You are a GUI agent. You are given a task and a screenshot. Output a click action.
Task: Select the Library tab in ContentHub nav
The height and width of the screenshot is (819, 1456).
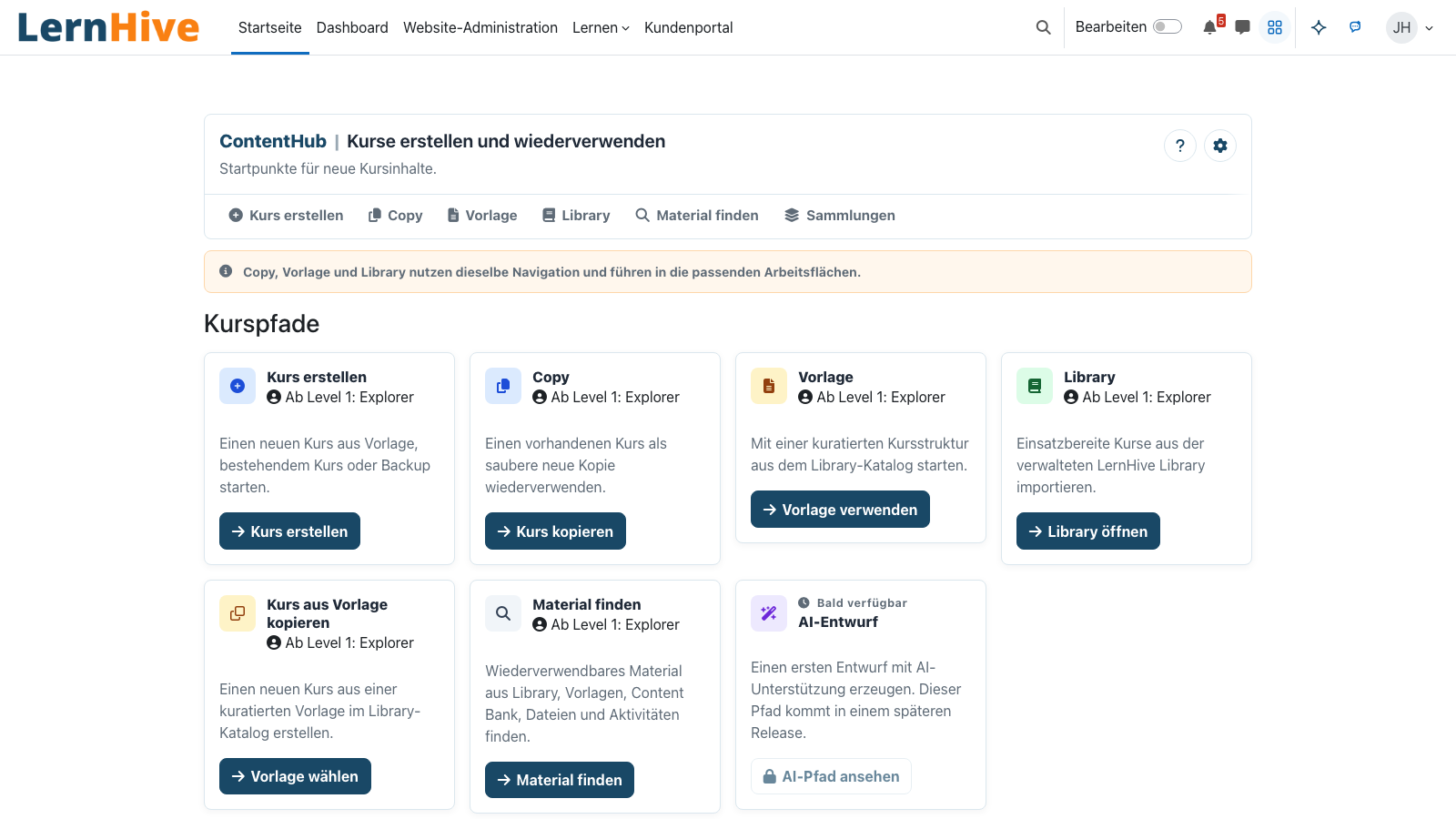(576, 216)
